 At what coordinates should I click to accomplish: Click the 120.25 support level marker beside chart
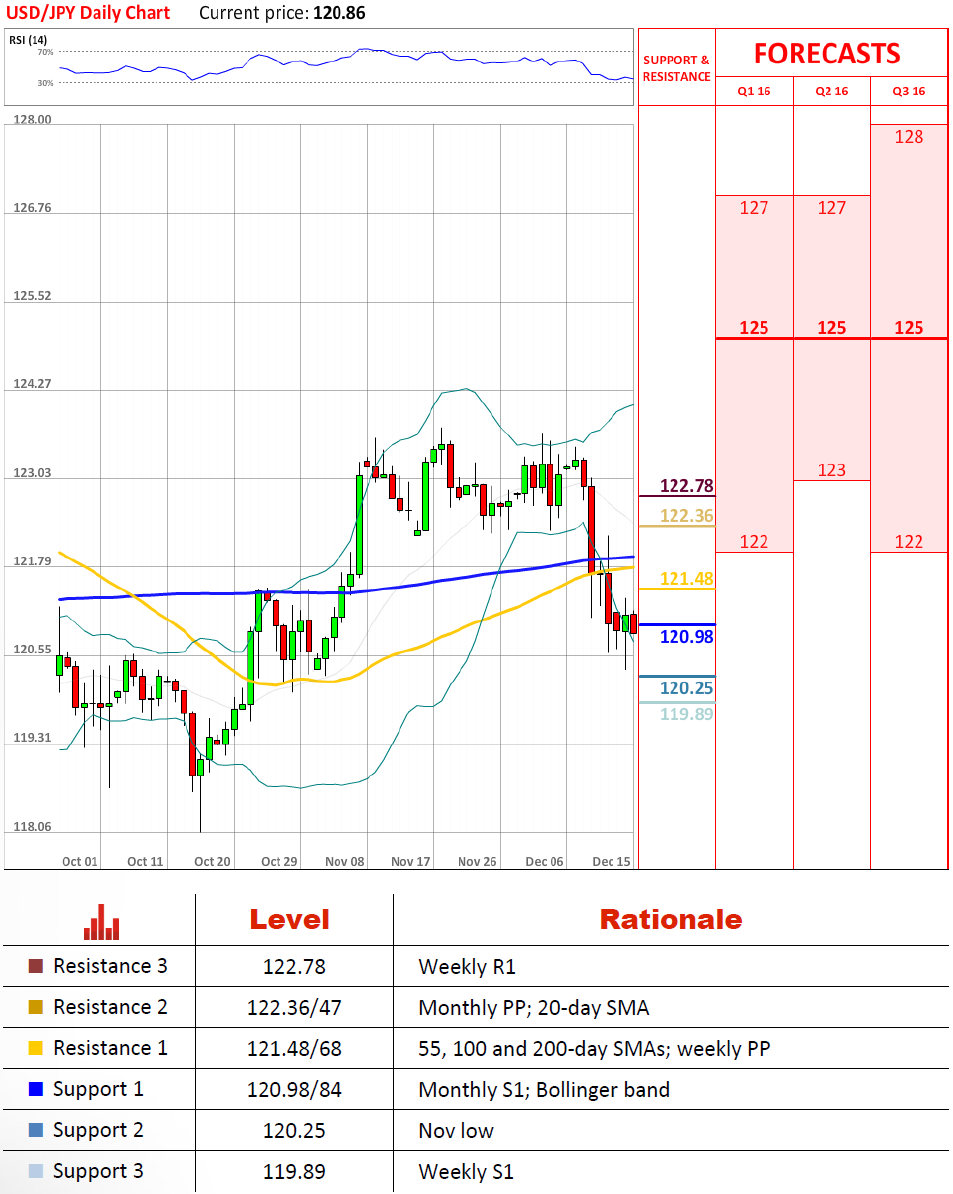click(x=687, y=688)
